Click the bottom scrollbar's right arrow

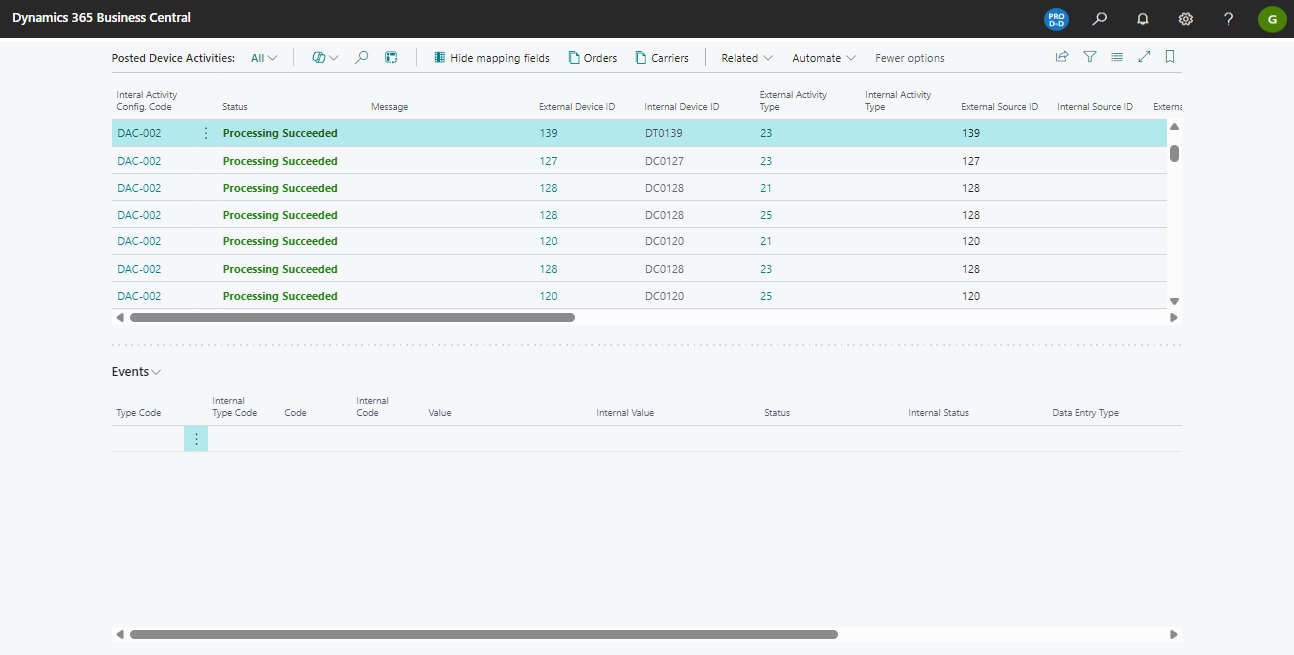point(1174,634)
